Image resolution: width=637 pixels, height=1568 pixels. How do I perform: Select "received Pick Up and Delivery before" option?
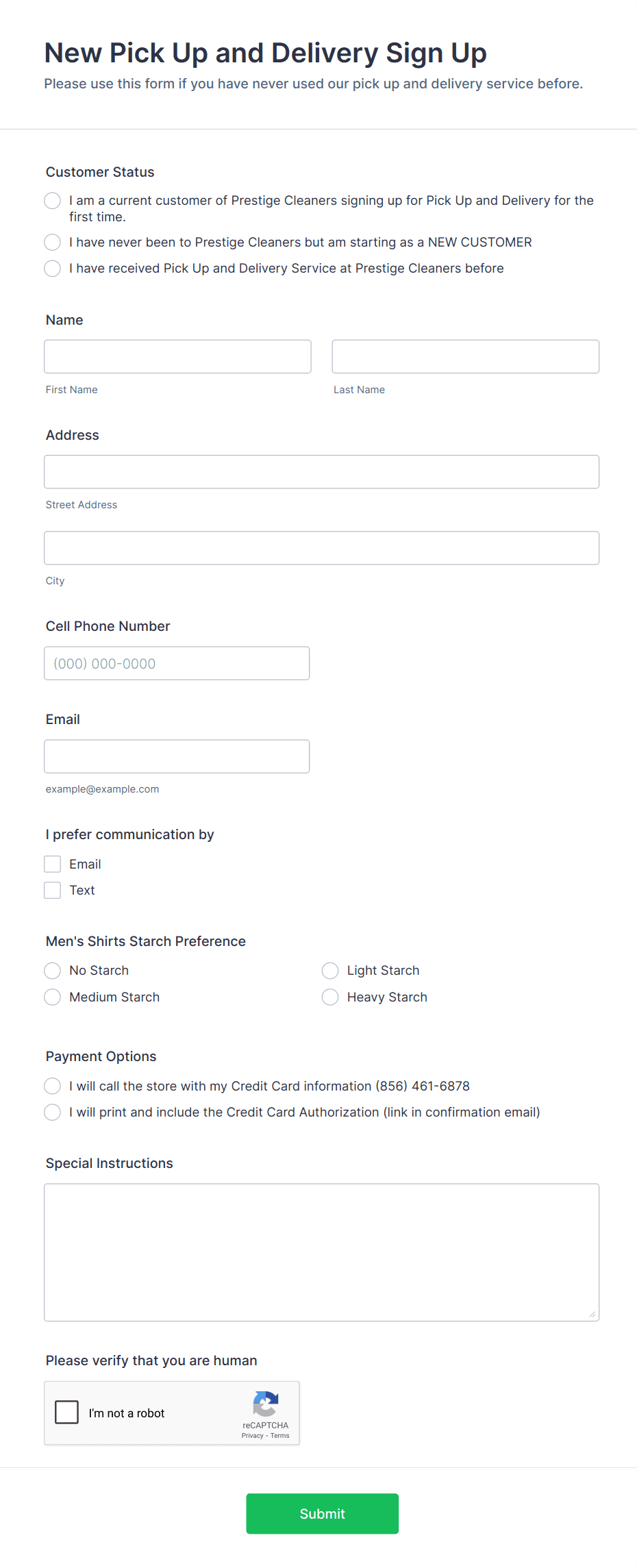coord(52,269)
